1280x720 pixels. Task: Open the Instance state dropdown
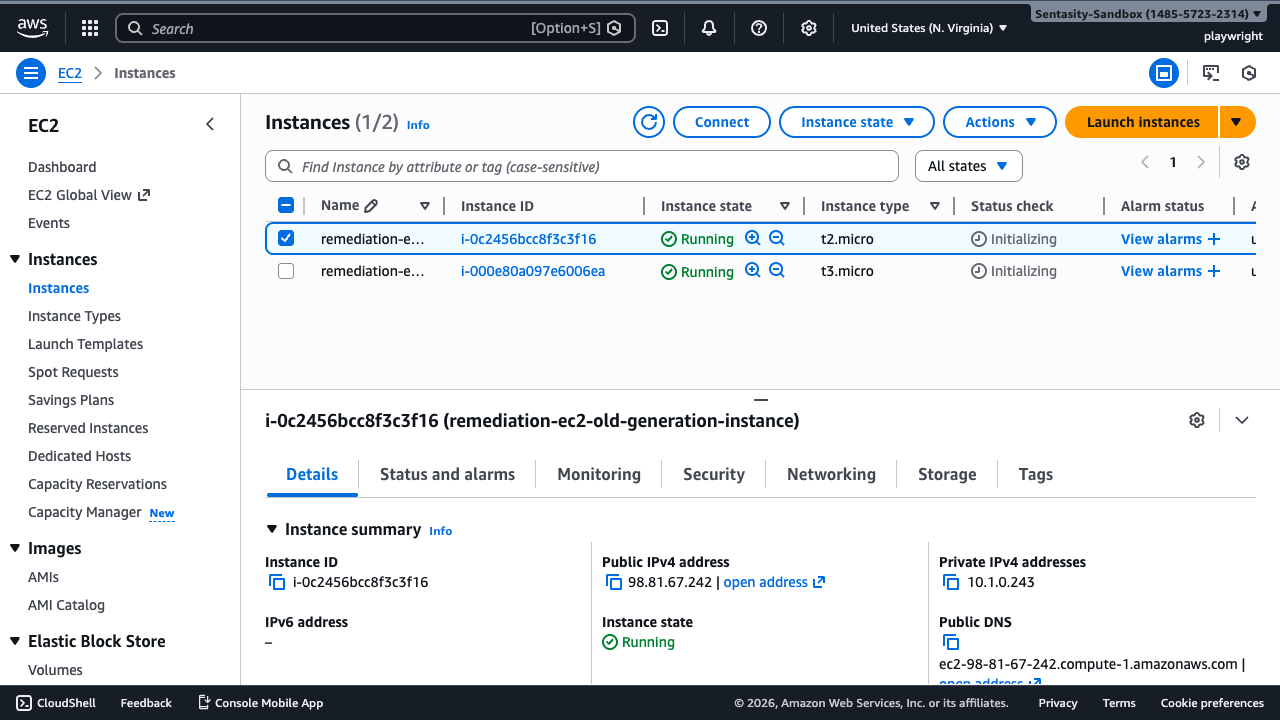(856, 121)
